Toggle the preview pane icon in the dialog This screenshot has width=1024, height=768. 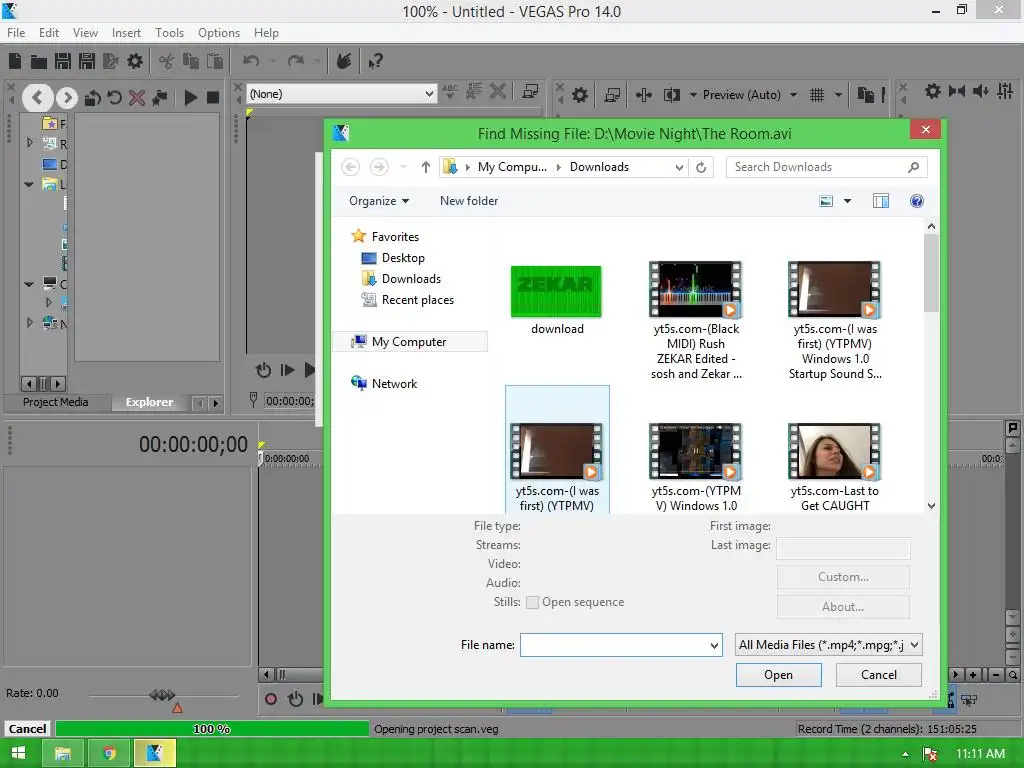pyautogui.click(x=881, y=201)
